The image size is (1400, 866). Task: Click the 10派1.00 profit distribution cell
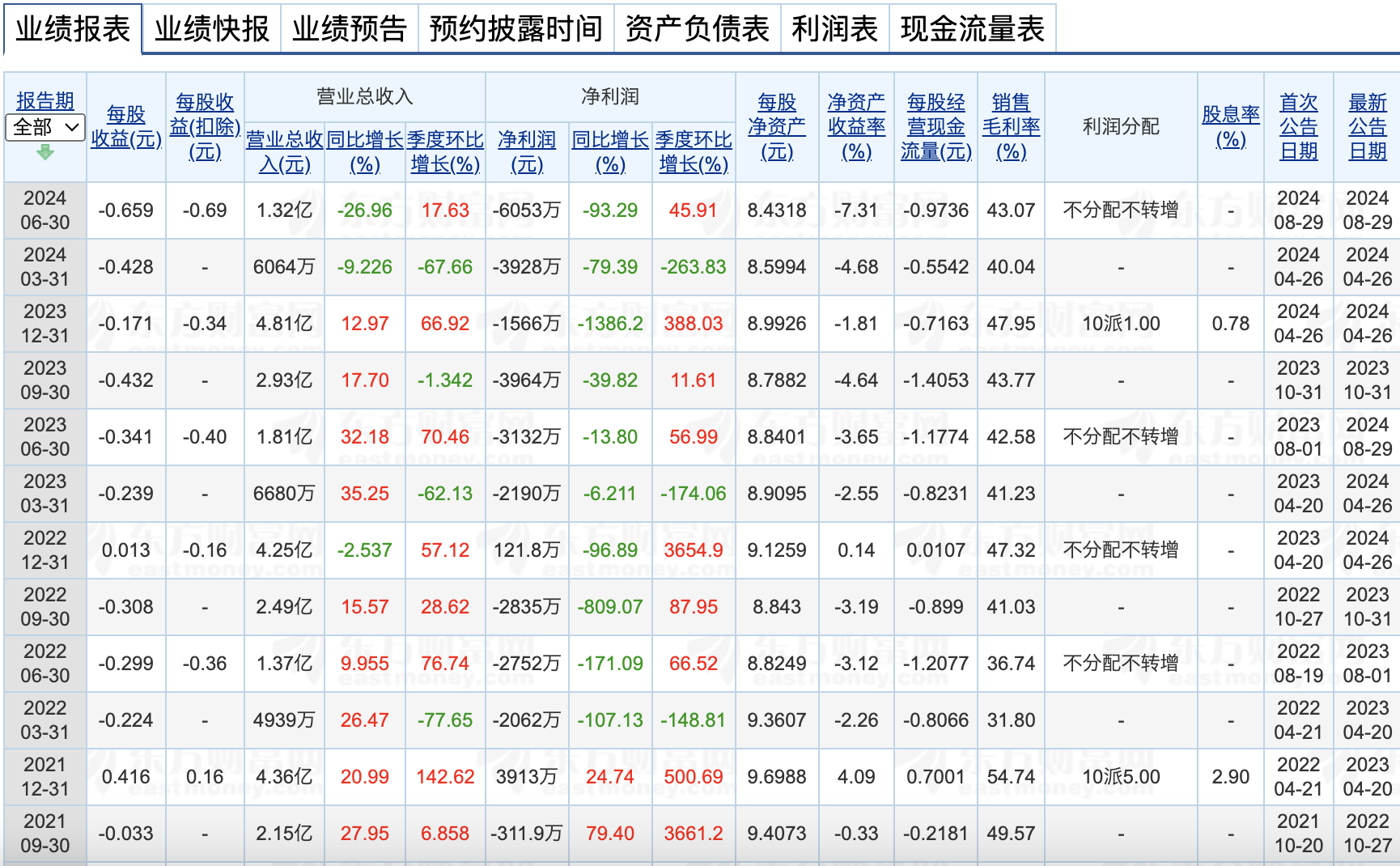pyautogui.click(x=1121, y=324)
